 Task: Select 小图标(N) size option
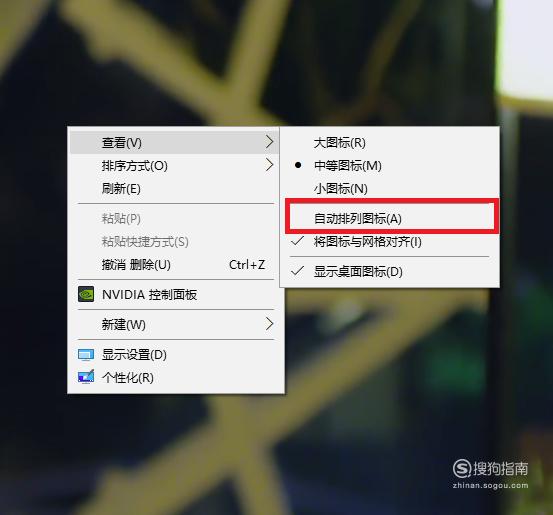coord(389,188)
